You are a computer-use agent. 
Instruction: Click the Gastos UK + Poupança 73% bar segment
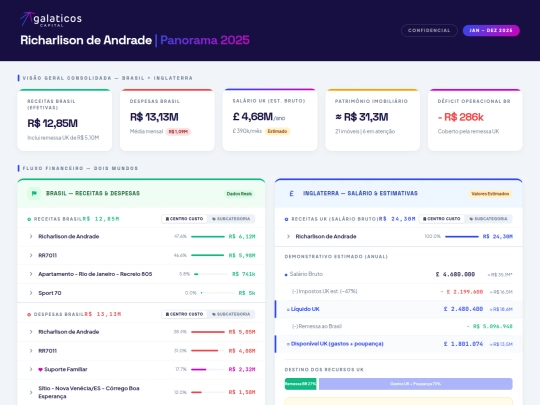click(415, 384)
